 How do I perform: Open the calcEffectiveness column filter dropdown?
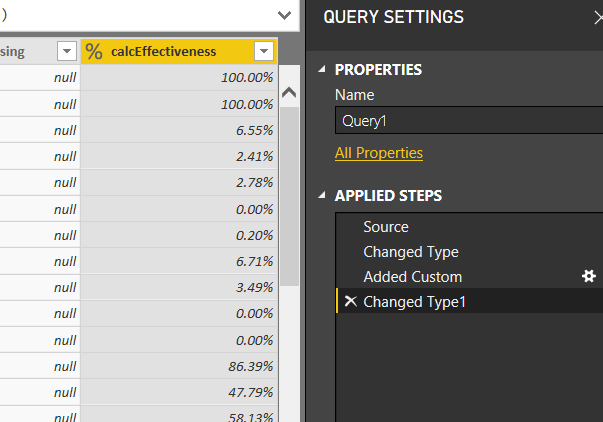click(264, 51)
